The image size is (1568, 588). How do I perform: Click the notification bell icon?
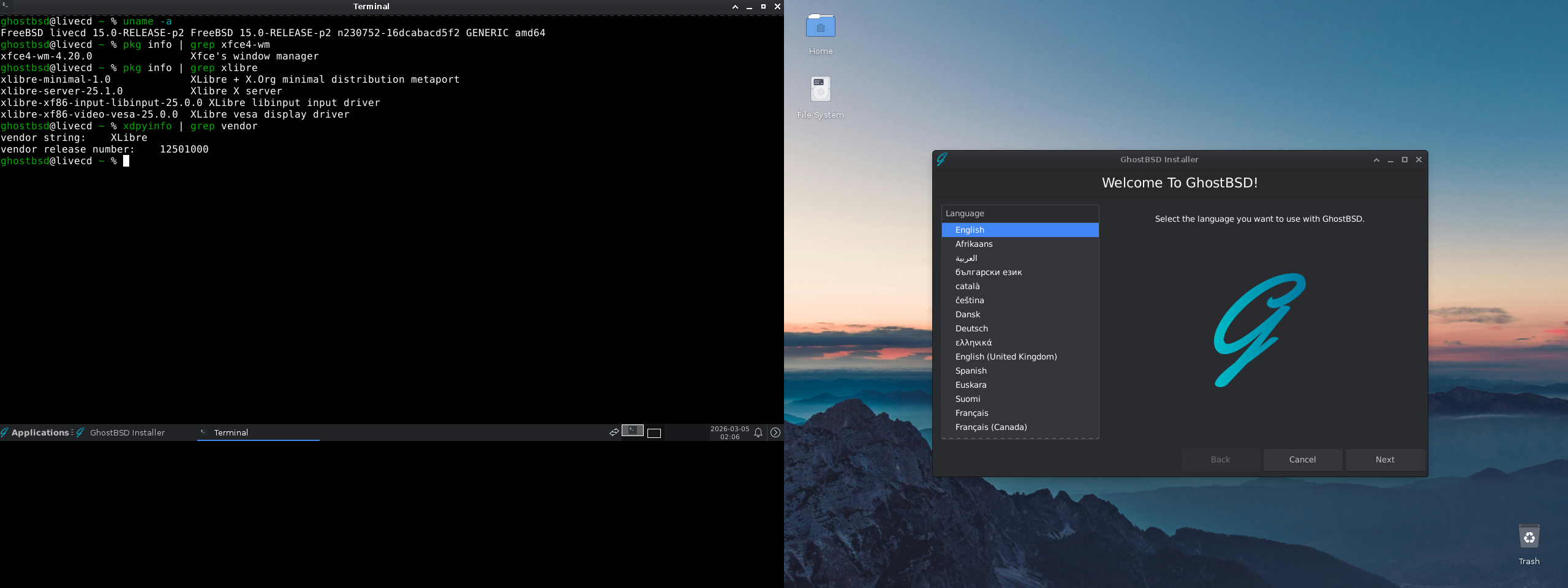click(758, 432)
